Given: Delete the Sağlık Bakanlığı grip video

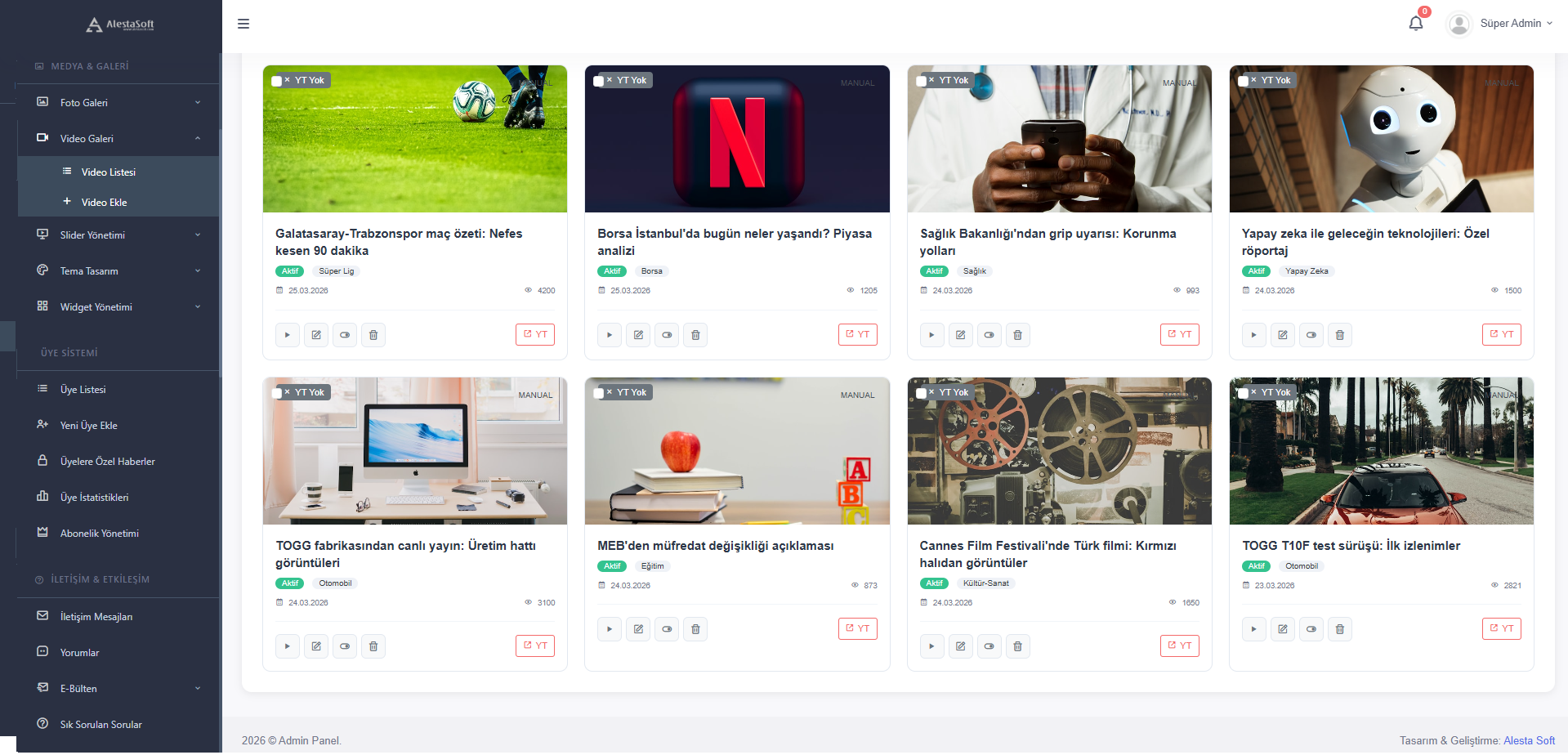Looking at the screenshot, I should coord(1017,335).
